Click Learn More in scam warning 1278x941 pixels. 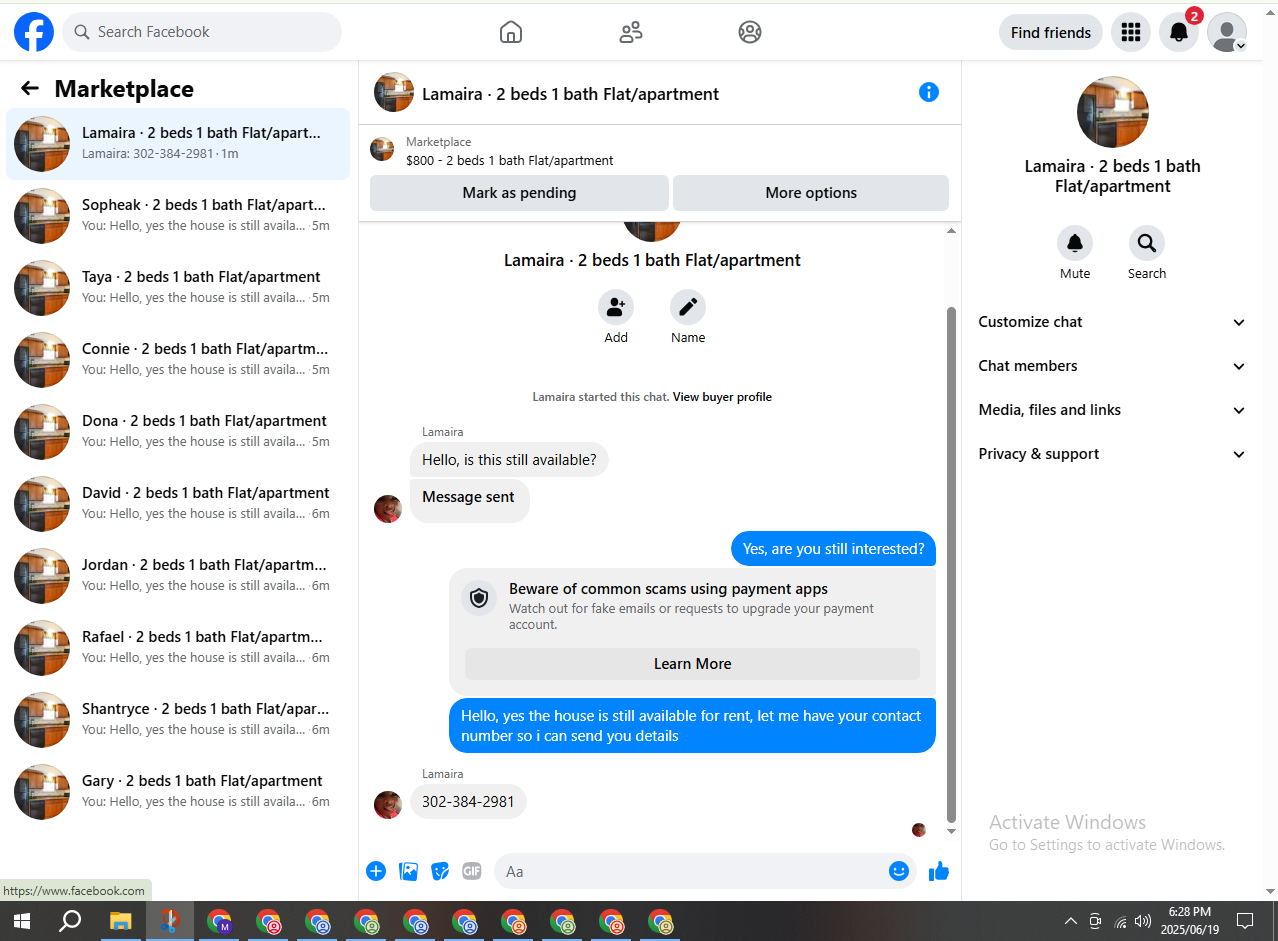click(x=692, y=664)
